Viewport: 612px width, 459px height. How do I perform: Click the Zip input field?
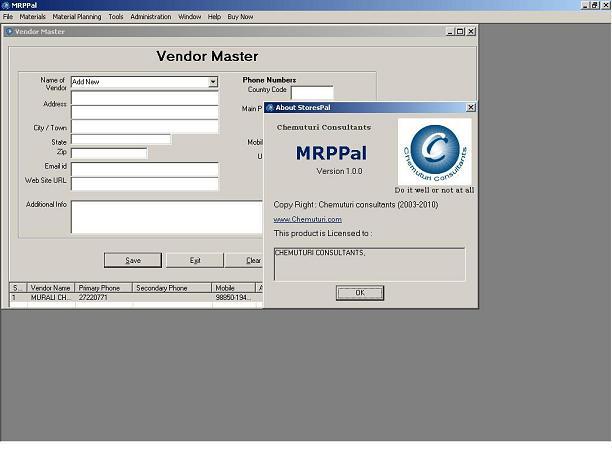[x=109, y=153]
